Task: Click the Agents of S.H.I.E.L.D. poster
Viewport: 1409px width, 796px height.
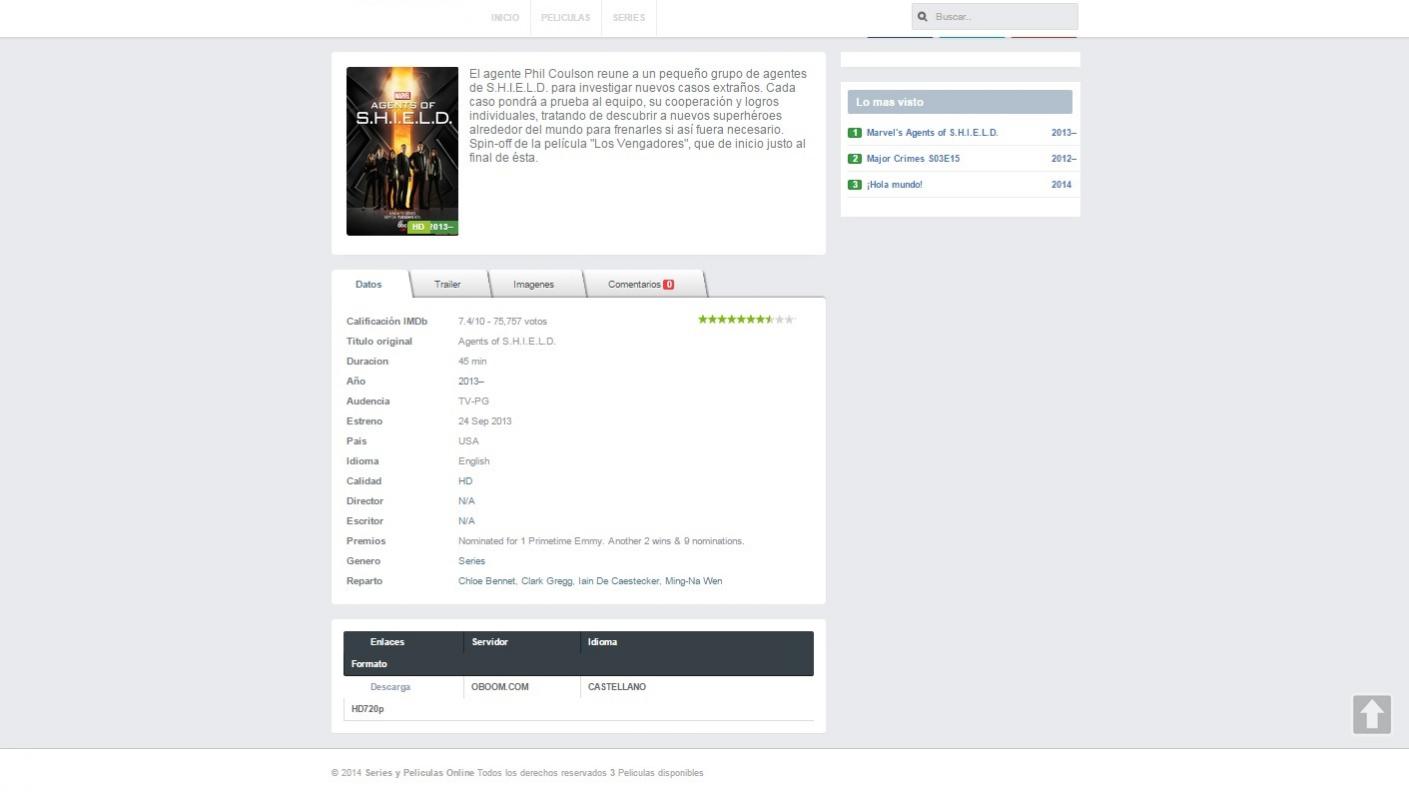Action: coord(402,151)
